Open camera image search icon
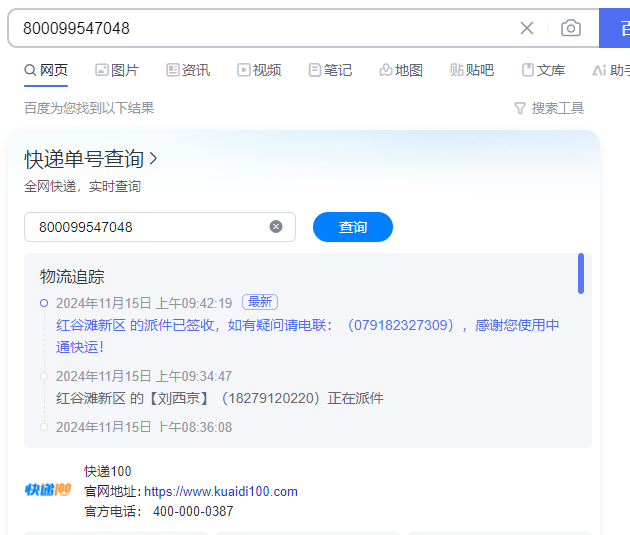The height and width of the screenshot is (535, 630). pos(571,28)
